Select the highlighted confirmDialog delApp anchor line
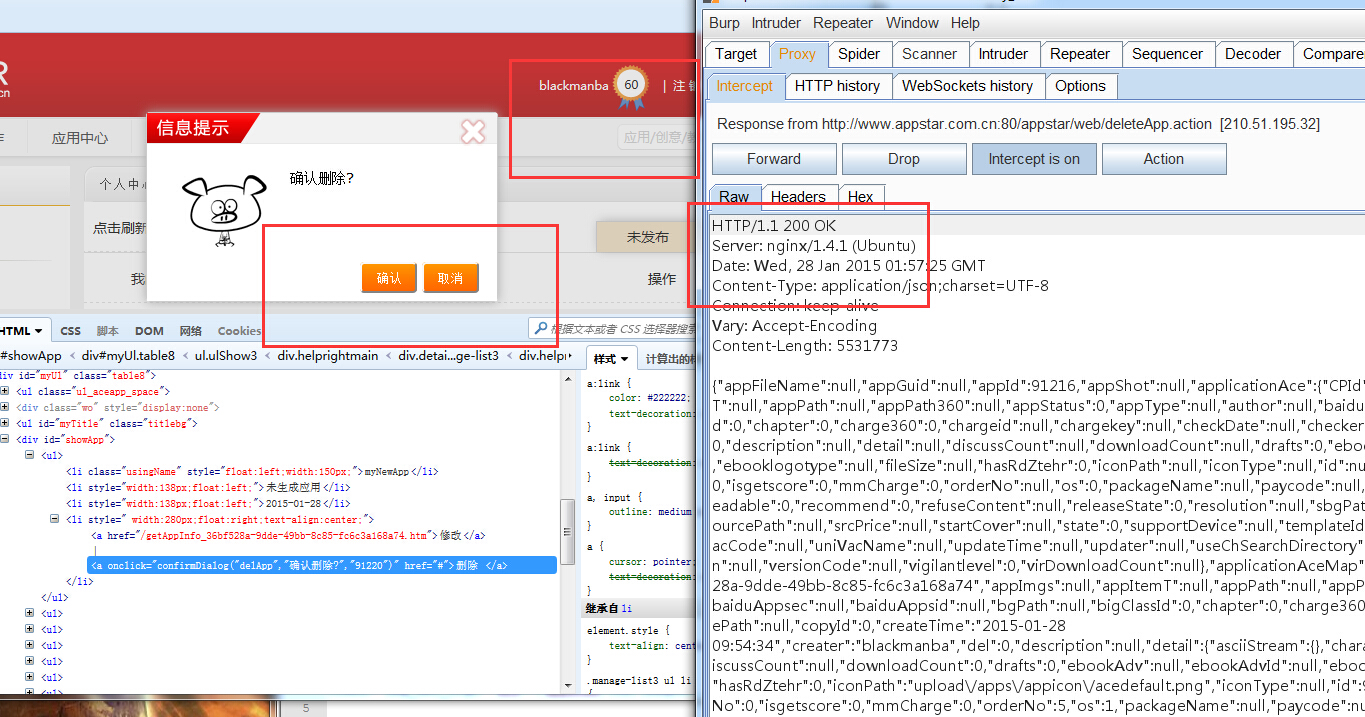The width and height of the screenshot is (1365, 717). click(322, 566)
